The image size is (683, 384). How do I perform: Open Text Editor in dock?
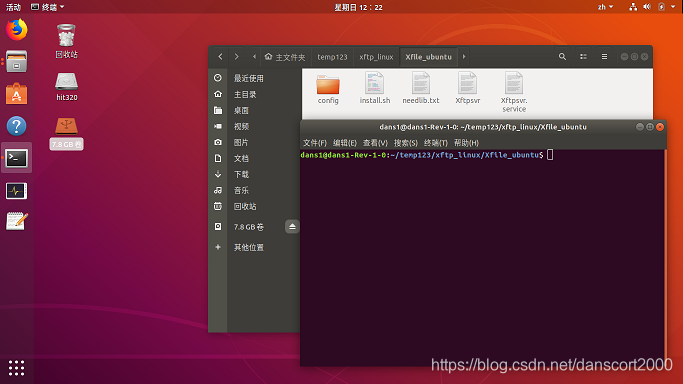click(17, 221)
